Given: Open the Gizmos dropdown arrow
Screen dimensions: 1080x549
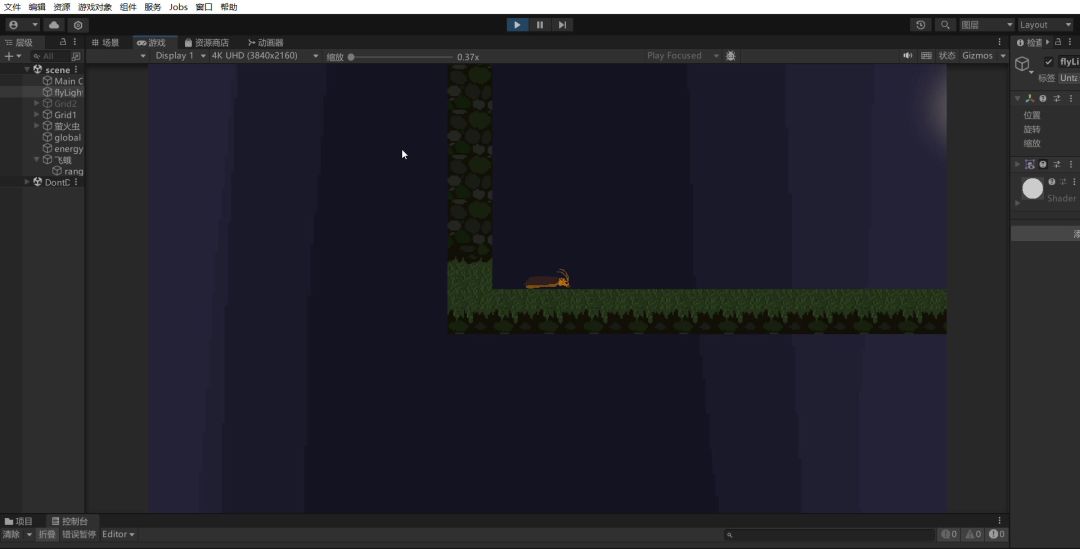Looking at the screenshot, I should point(1003,56).
